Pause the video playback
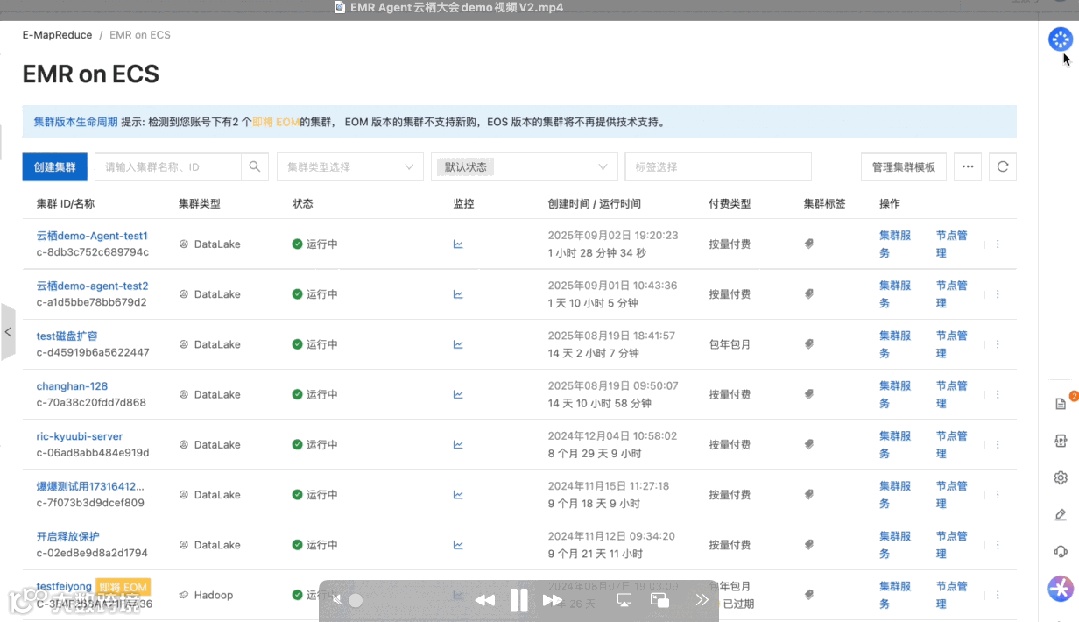This screenshot has height=622, width=1079. point(519,600)
